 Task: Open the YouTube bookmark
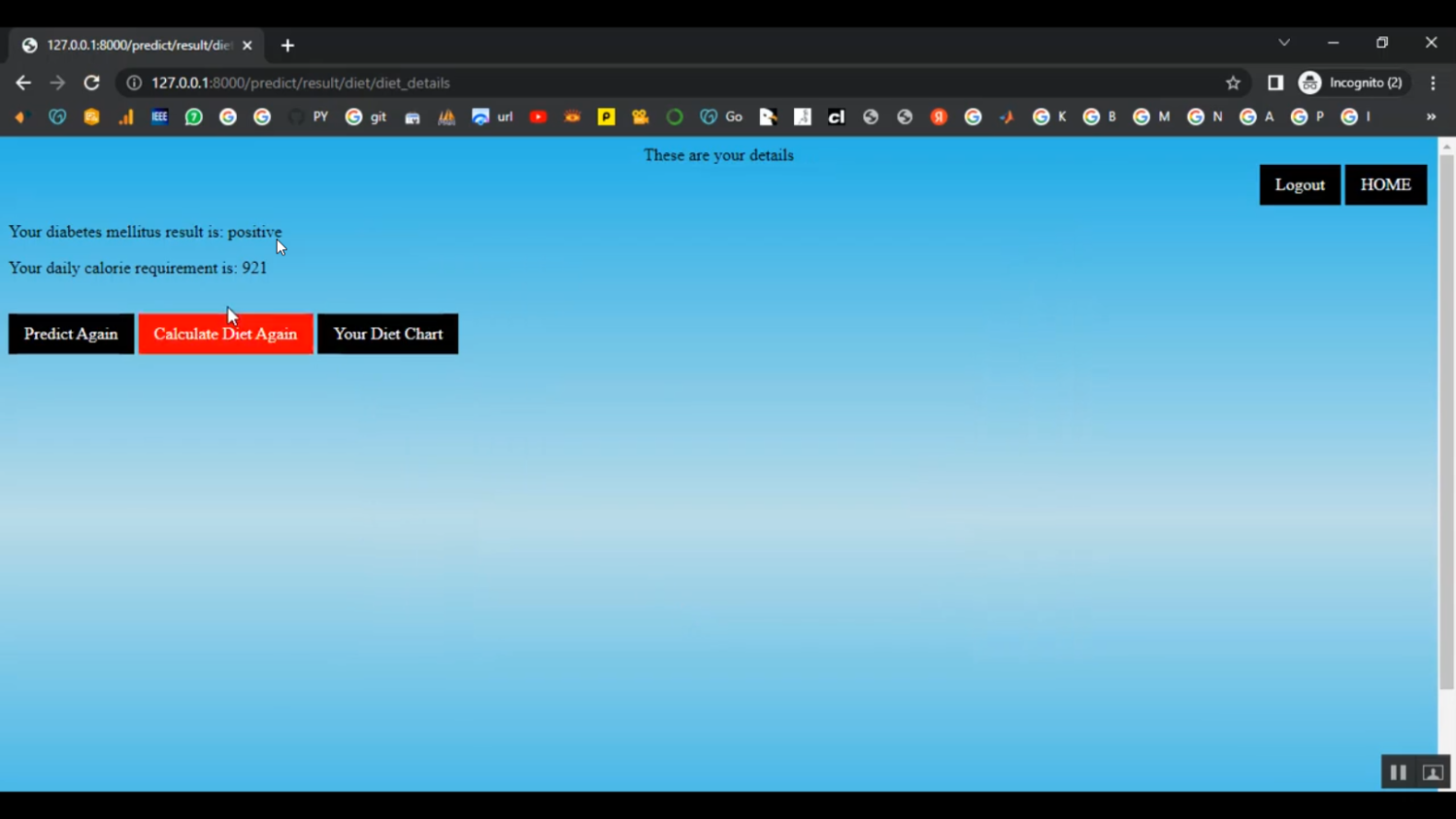tap(538, 117)
